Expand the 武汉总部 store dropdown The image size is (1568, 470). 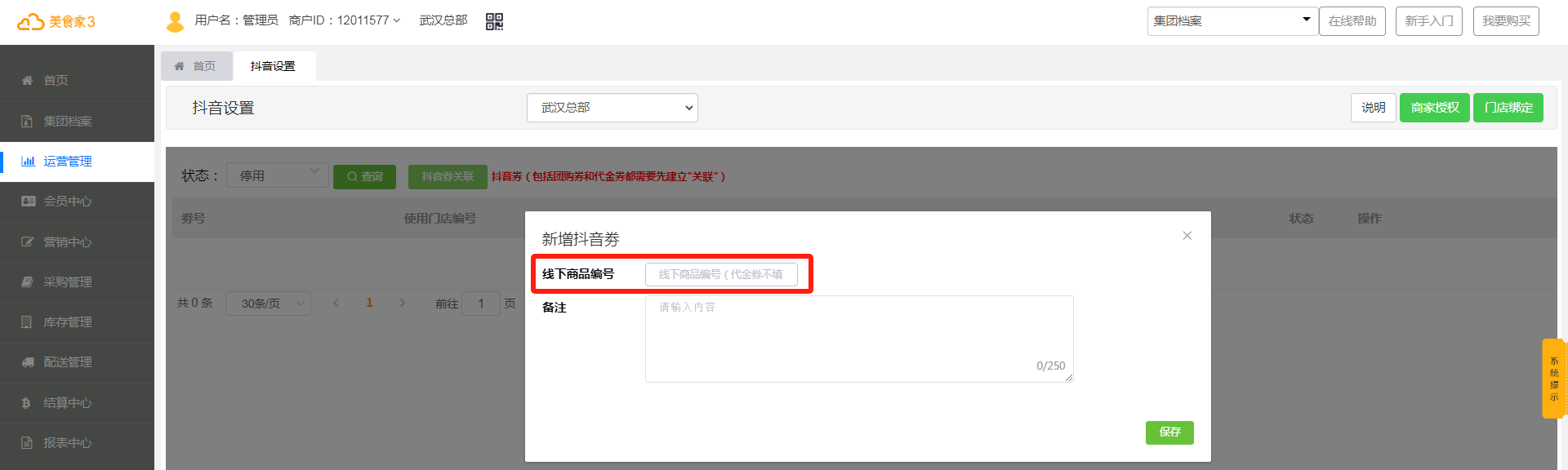pyautogui.click(x=612, y=108)
